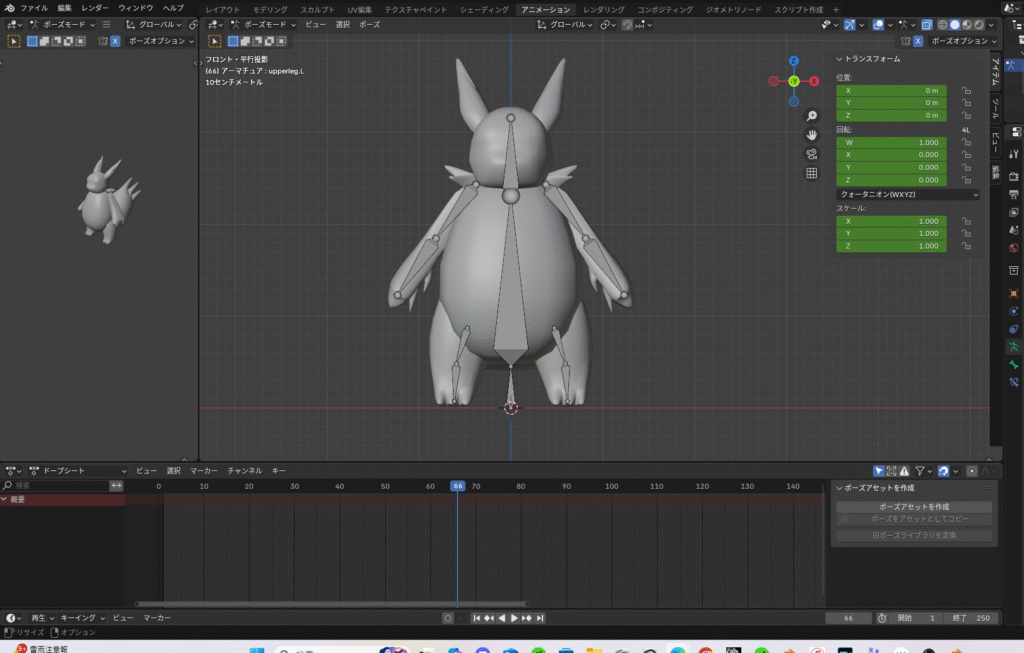Toggle X-axis mirror in pose options

916,41
